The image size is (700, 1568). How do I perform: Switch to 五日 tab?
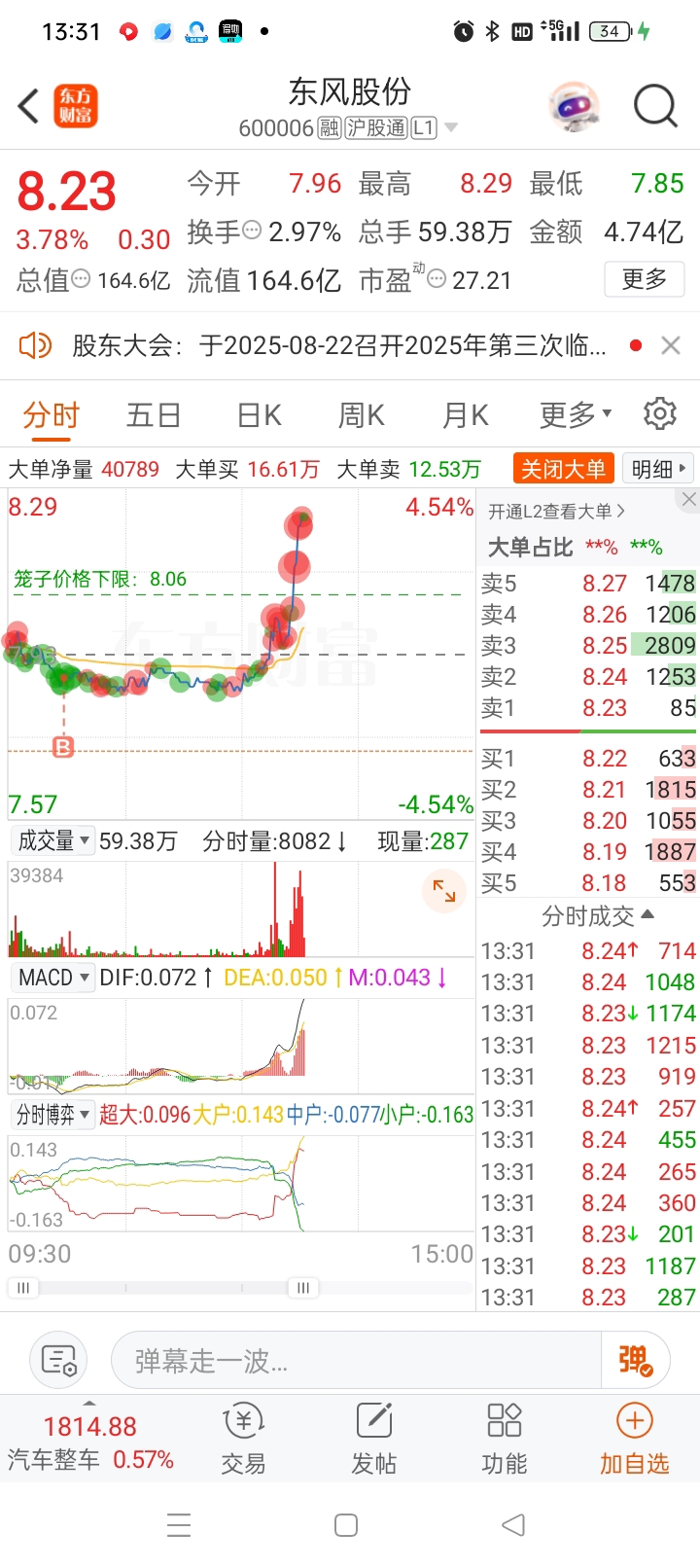[154, 415]
